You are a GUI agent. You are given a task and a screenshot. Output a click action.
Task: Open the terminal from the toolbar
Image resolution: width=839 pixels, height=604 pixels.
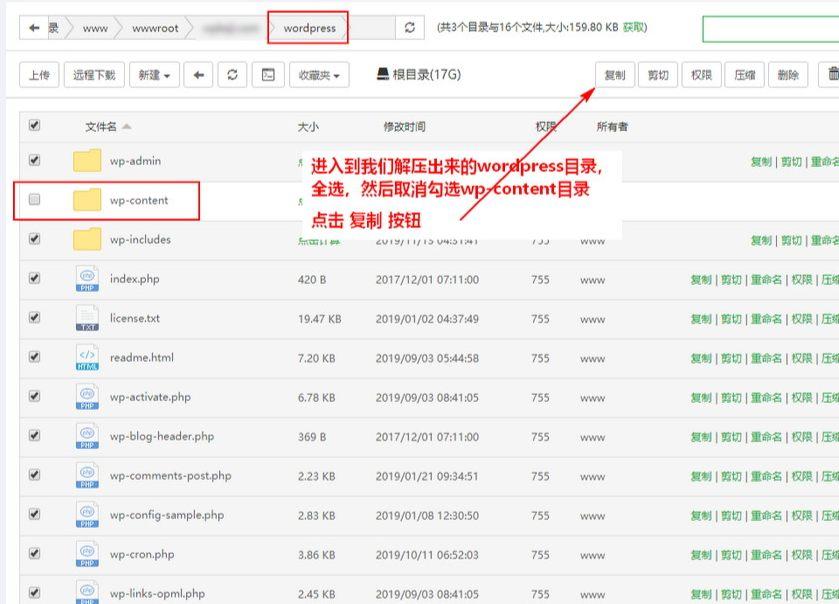[x=268, y=75]
